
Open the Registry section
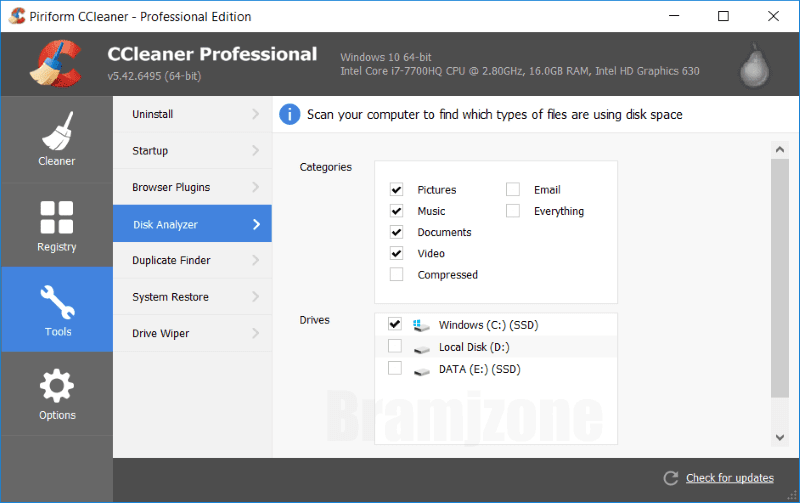[x=57, y=225]
